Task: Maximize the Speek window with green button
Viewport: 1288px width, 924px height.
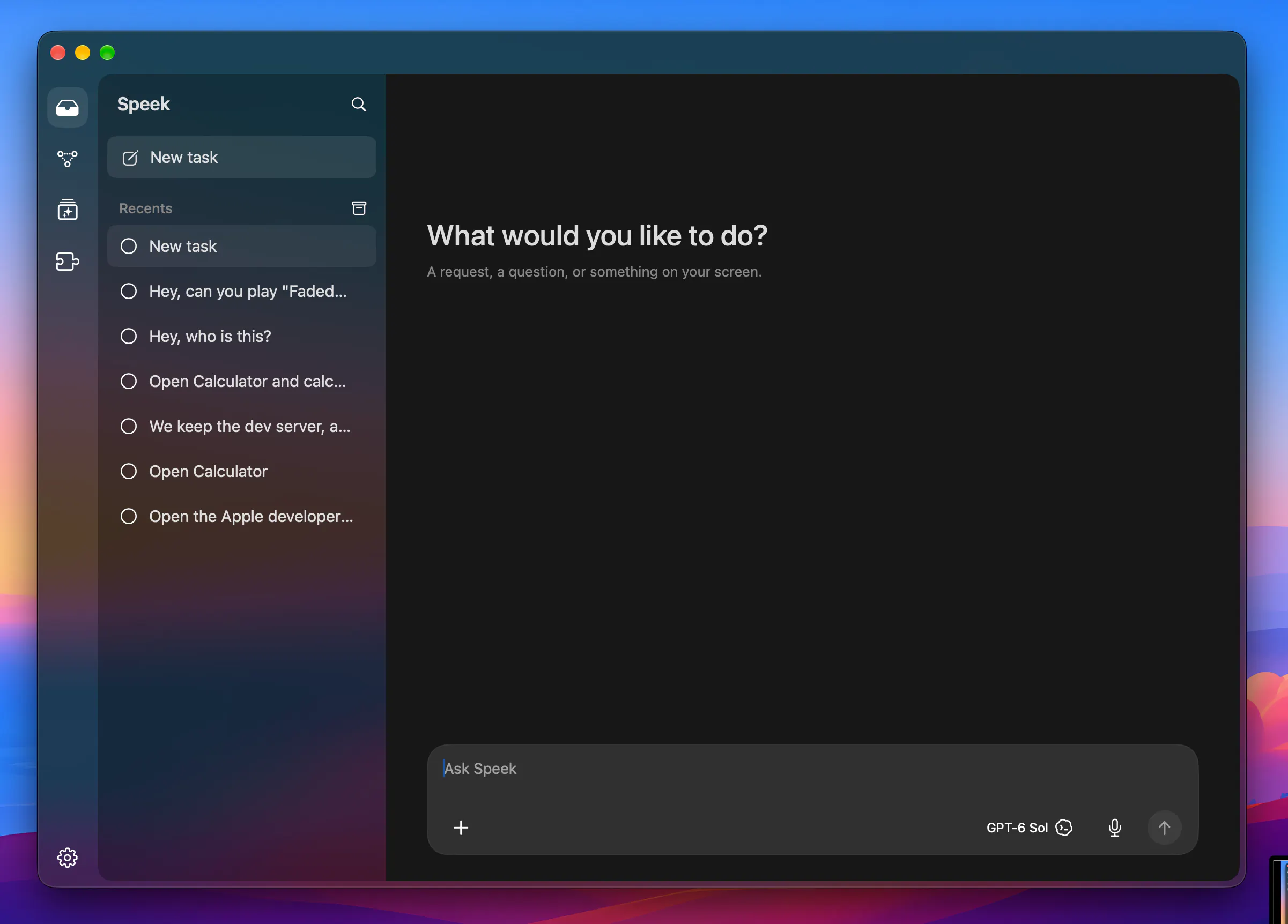Action: point(107,53)
